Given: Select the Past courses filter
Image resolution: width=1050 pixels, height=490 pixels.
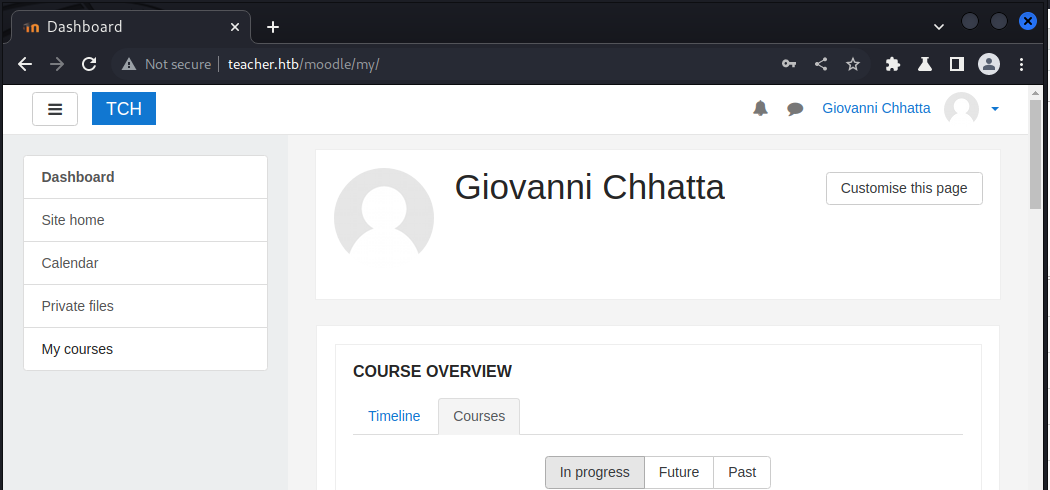Looking at the screenshot, I should click(x=742, y=473).
